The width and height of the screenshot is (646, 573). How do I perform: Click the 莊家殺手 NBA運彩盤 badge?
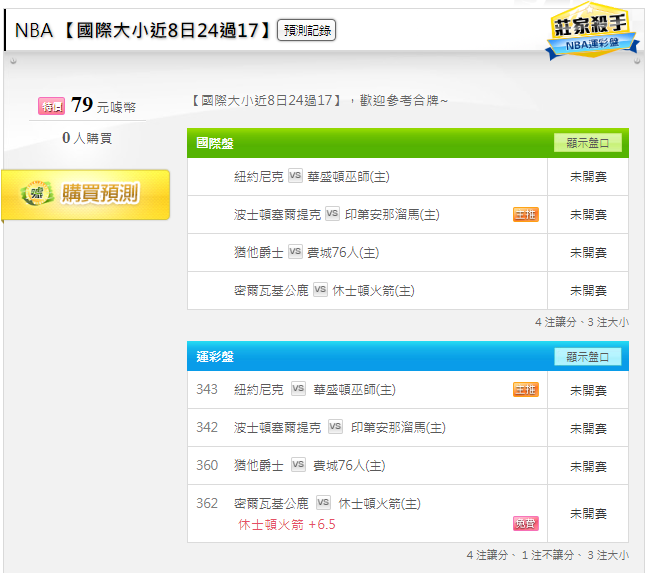591,33
